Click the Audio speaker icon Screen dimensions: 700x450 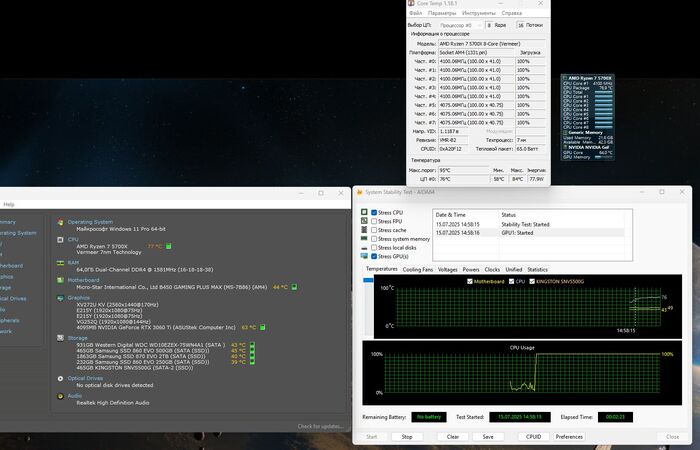coord(60,395)
